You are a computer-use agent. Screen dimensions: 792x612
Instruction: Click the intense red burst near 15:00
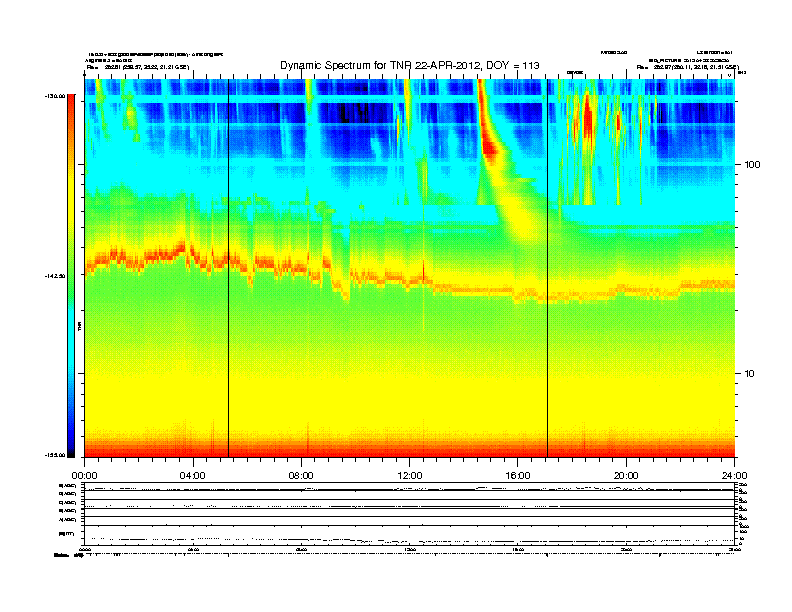[488, 139]
